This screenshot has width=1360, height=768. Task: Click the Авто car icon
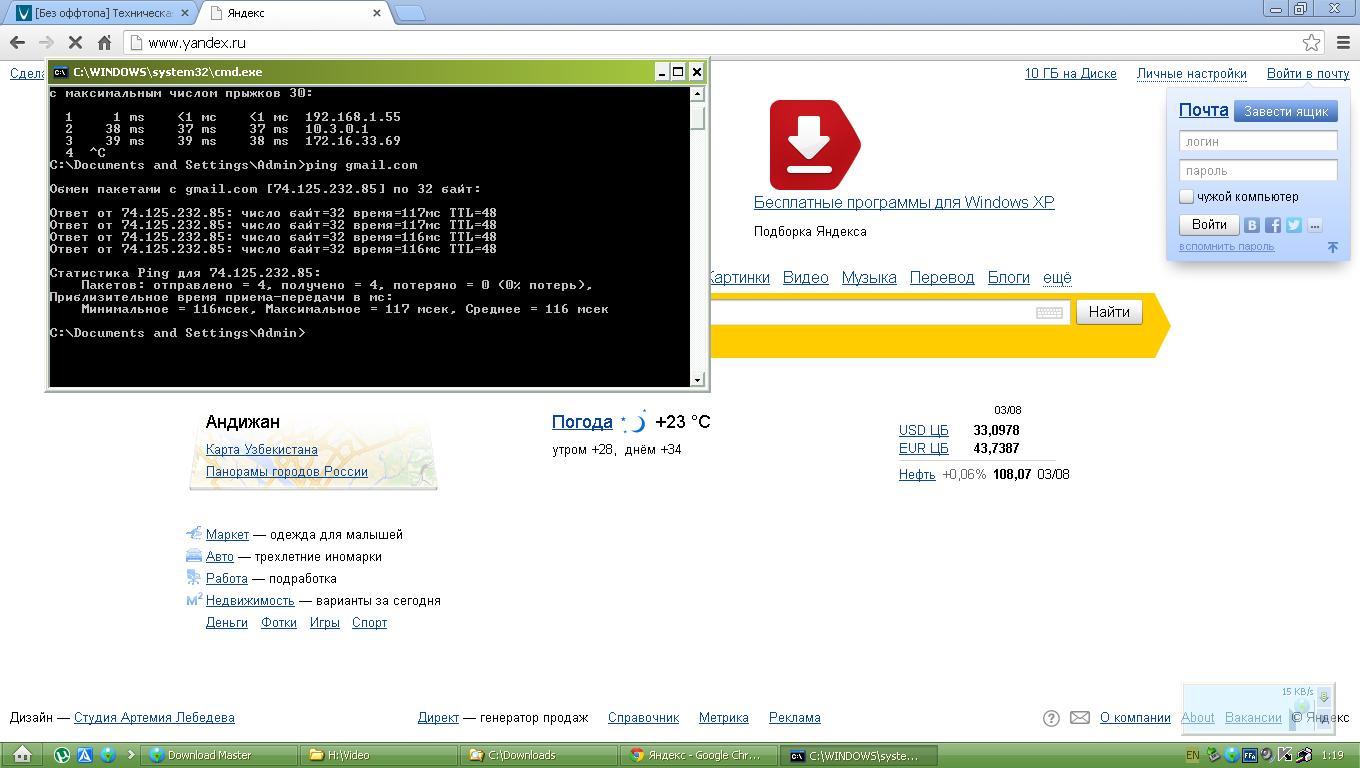click(194, 556)
